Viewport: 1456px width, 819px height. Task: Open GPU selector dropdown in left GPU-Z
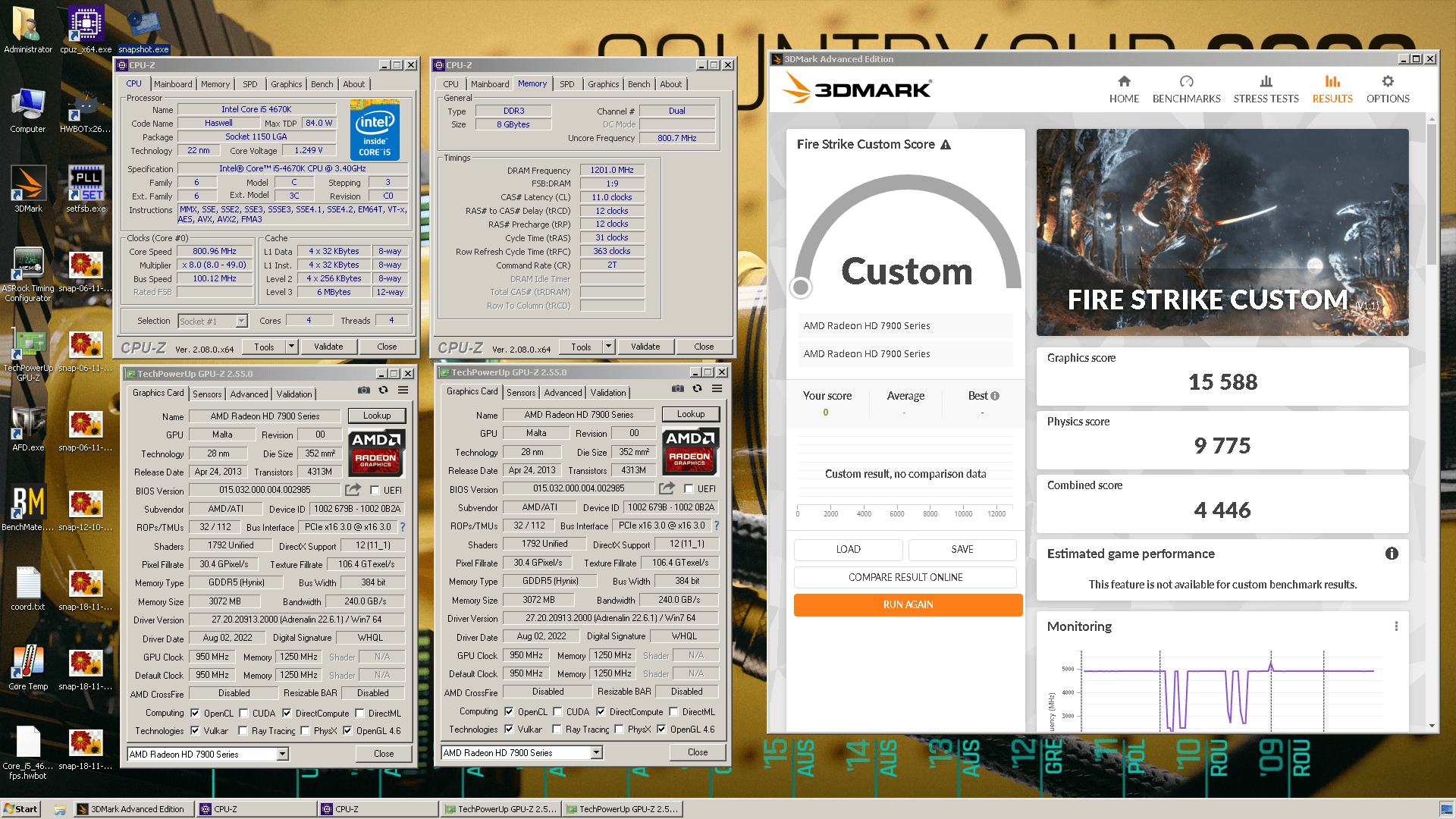coord(282,754)
